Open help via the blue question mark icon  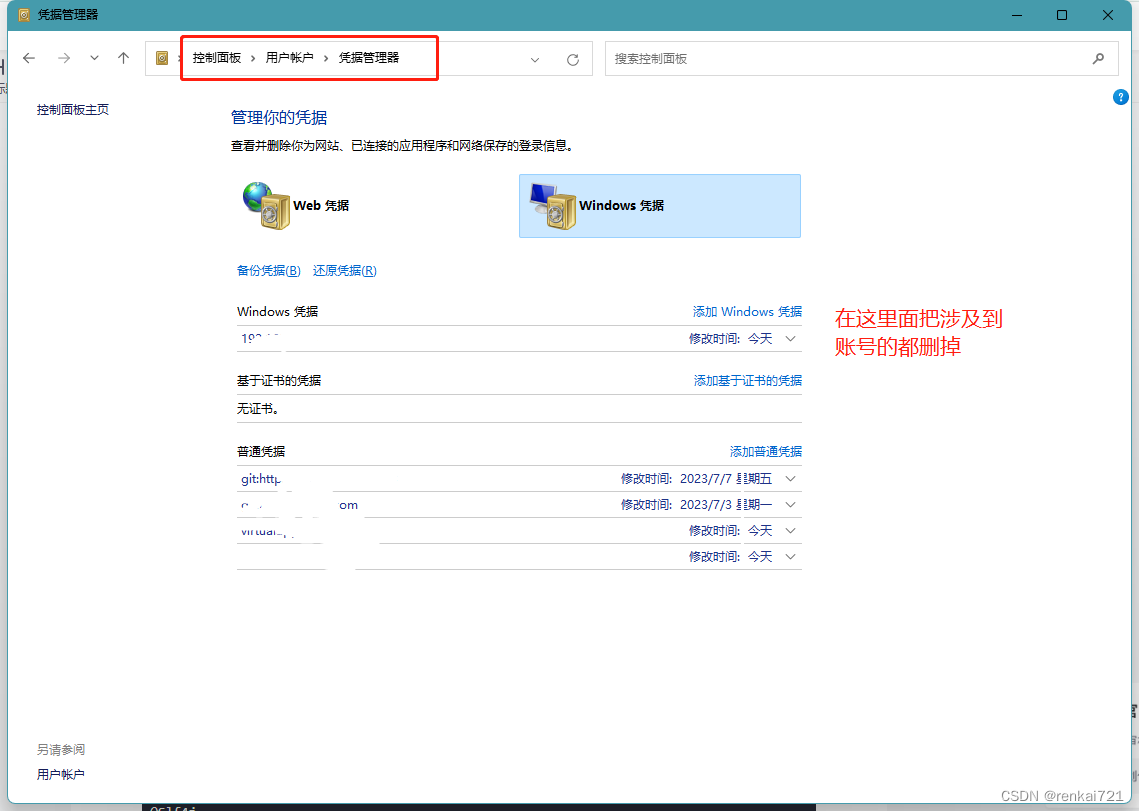(1120, 97)
